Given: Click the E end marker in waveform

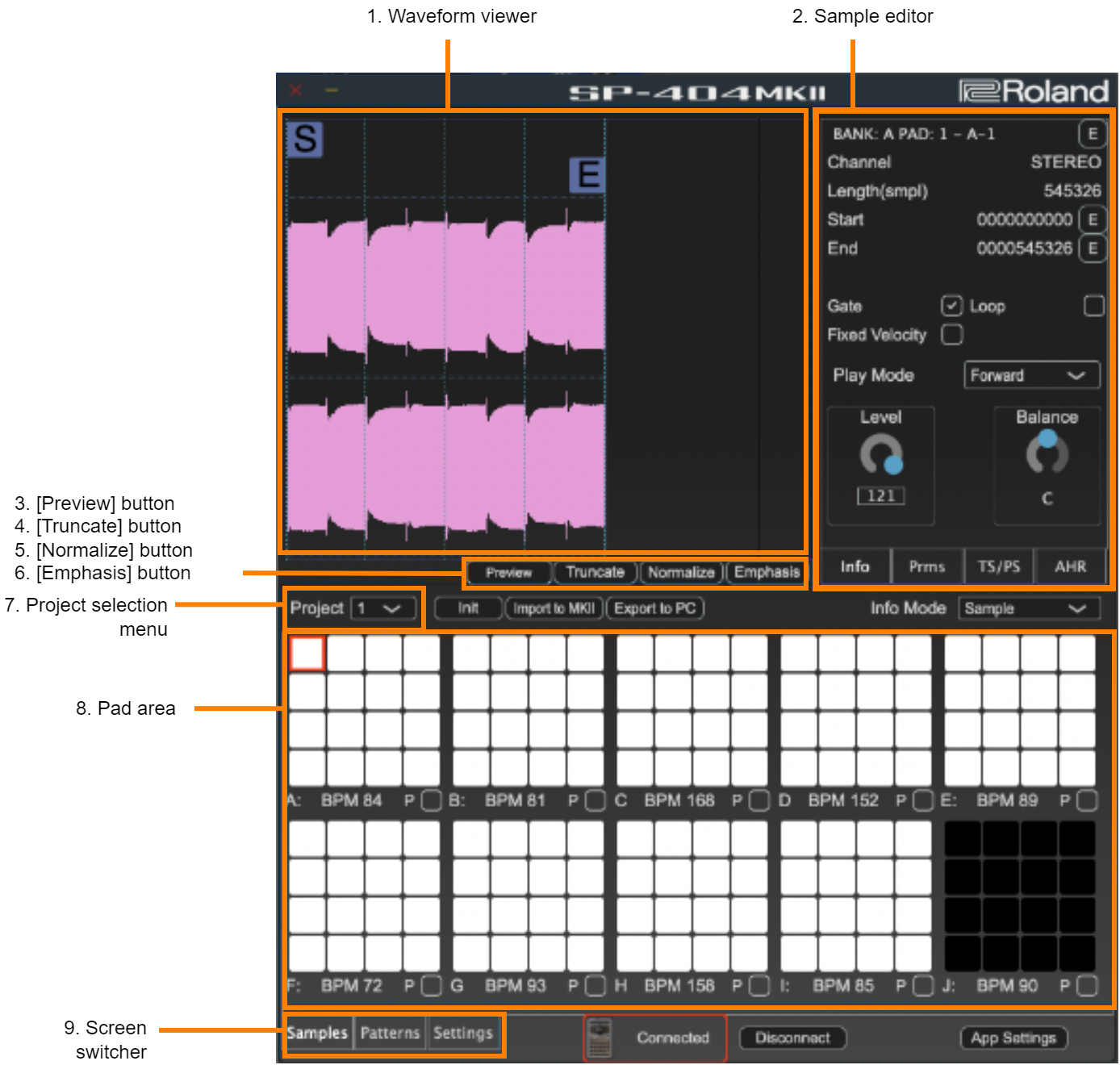Looking at the screenshot, I should pos(587,175).
